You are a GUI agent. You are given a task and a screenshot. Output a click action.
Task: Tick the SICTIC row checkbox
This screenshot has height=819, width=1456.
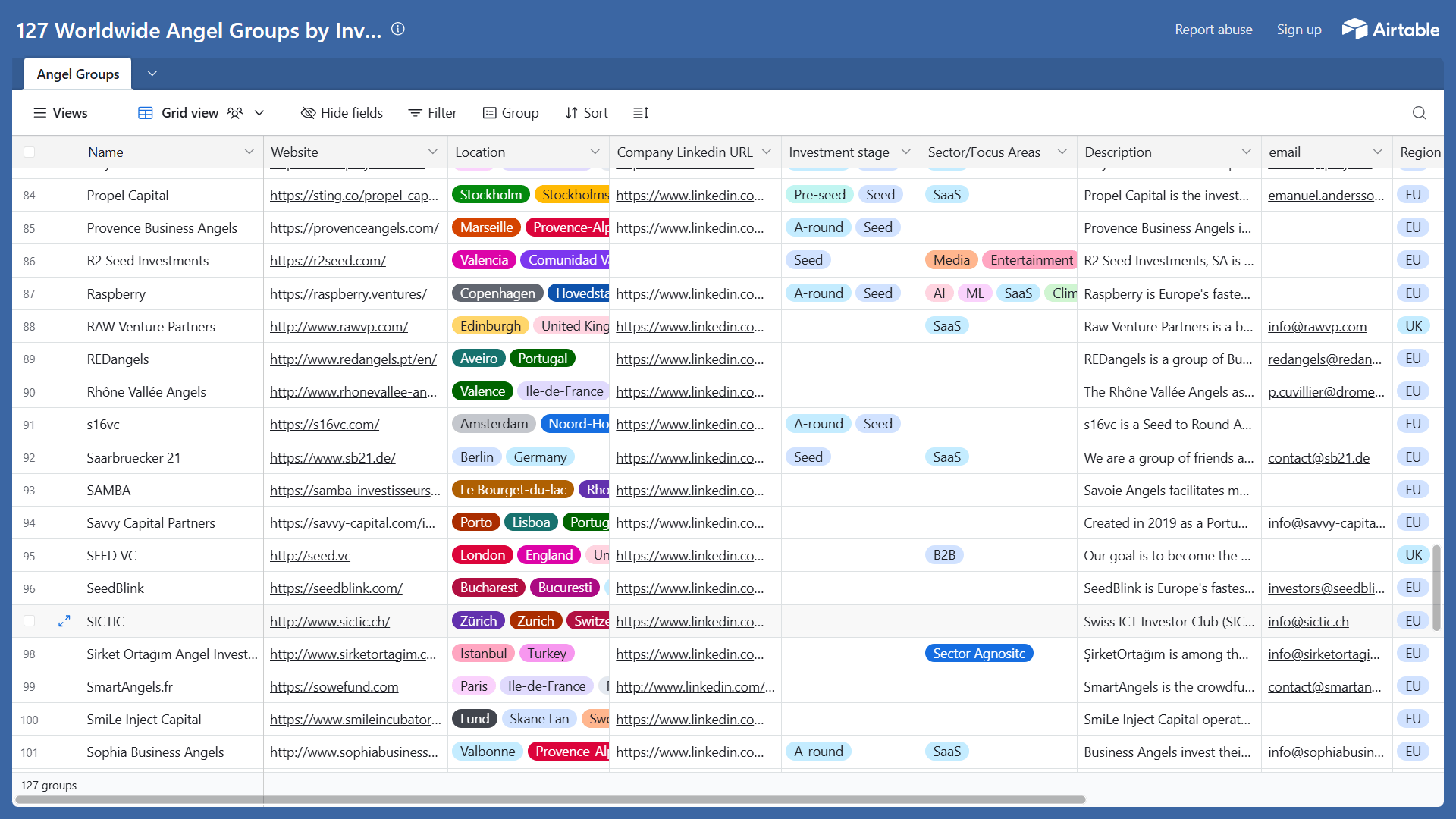pos(29,621)
